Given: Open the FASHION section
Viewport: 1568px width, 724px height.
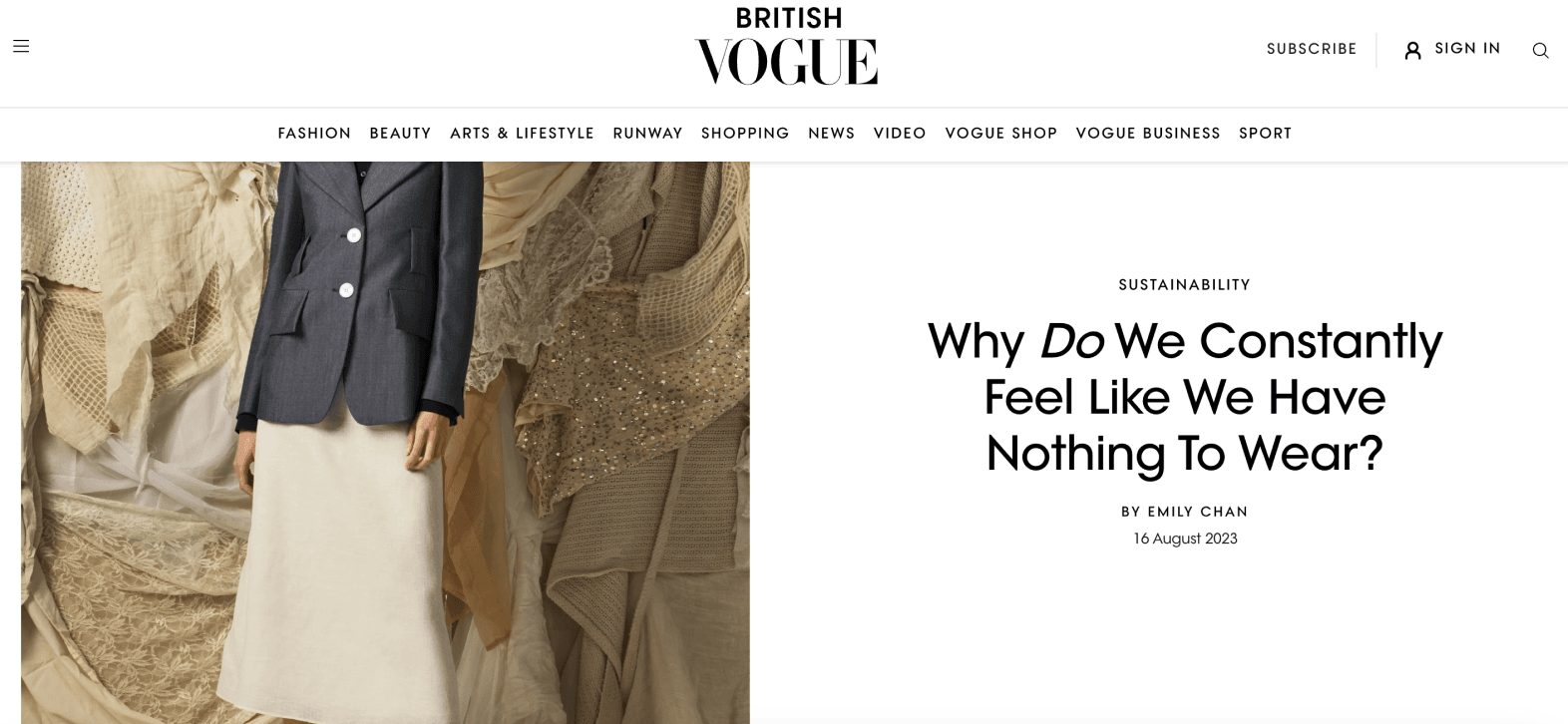Looking at the screenshot, I should point(314,133).
